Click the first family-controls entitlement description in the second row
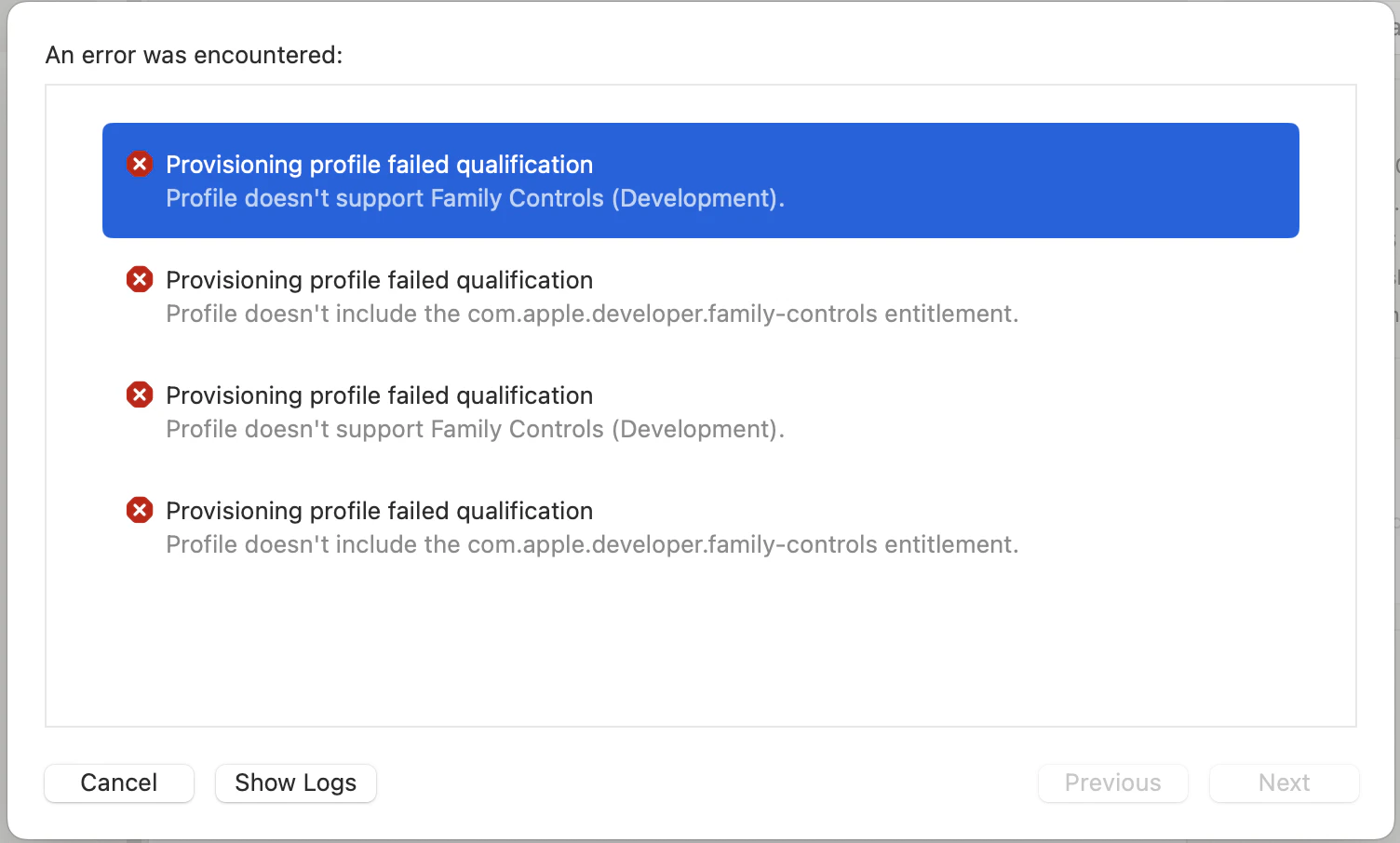The width and height of the screenshot is (1400, 843). point(592,314)
